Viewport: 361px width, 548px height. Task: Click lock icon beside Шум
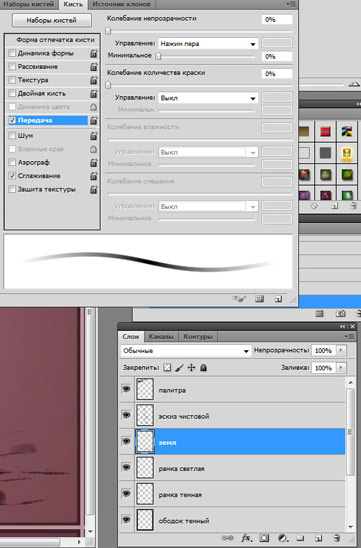pyautogui.click(x=94, y=136)
